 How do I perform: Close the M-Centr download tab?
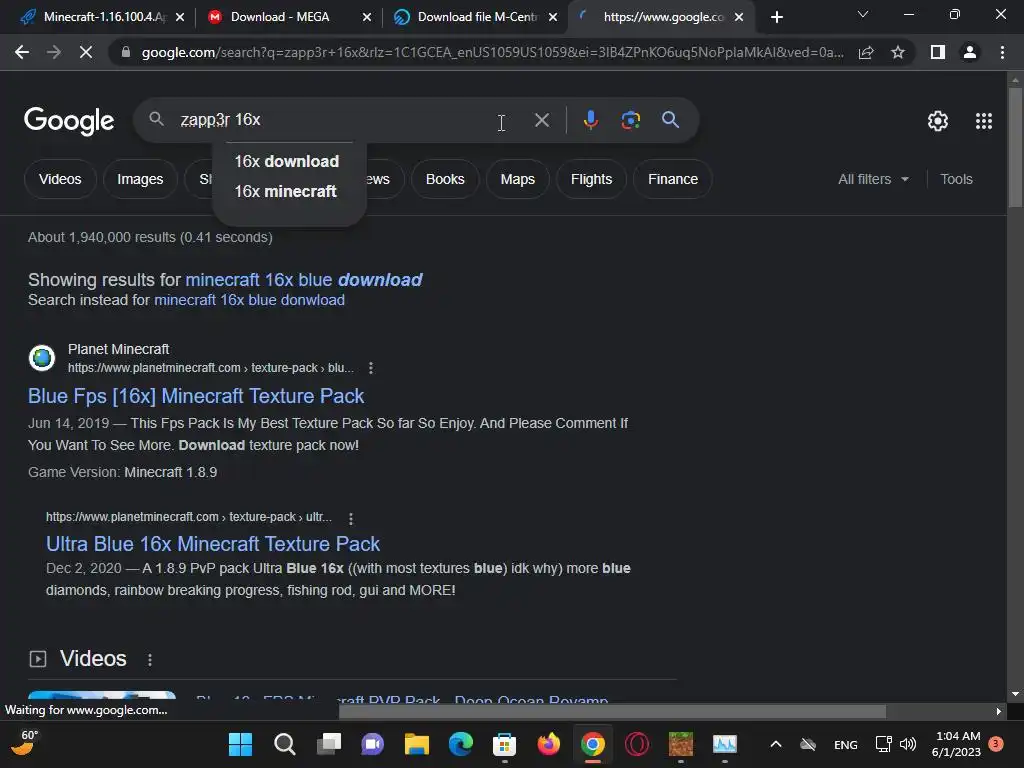tap(552, 17)
